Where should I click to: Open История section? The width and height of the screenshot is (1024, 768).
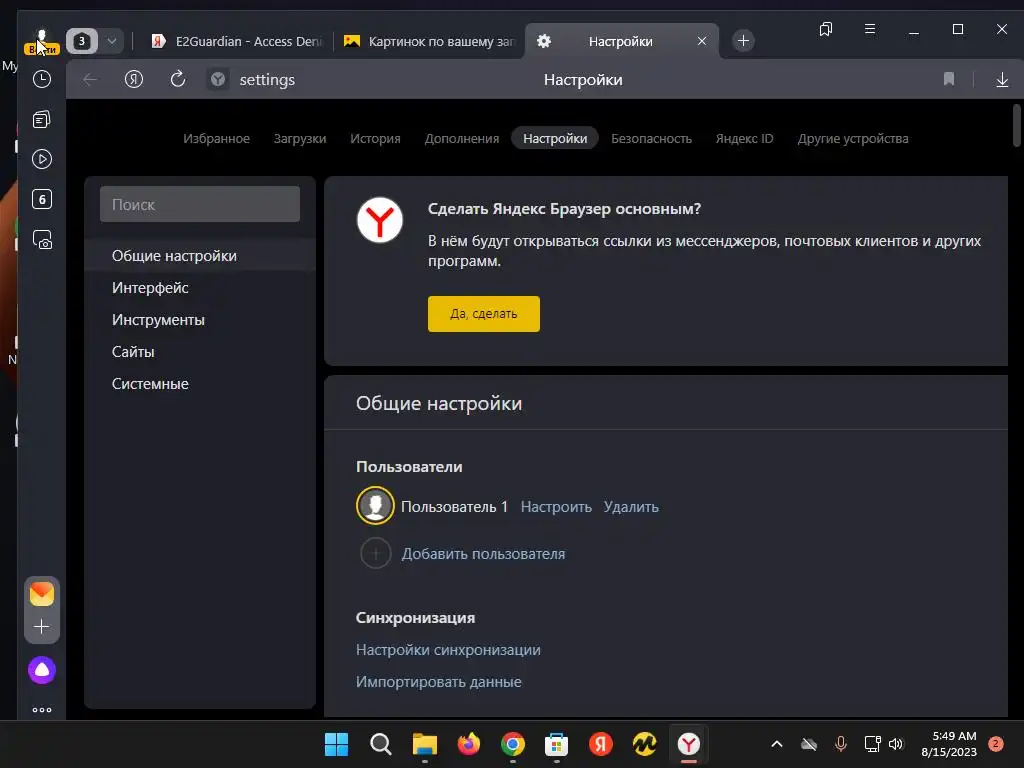click(376, 138)
